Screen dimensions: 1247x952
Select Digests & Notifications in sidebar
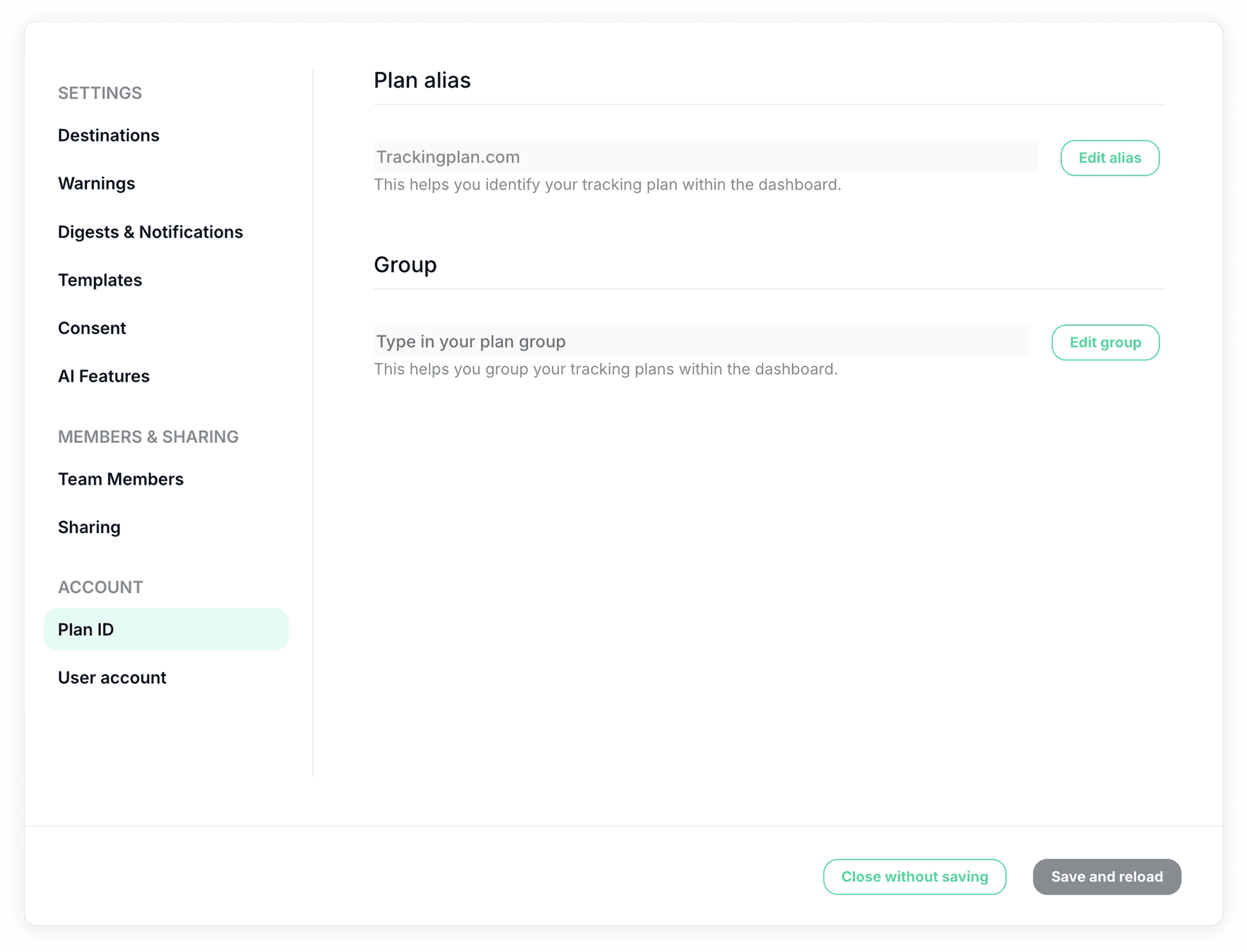pyautogui.click(x=150, y=232)
